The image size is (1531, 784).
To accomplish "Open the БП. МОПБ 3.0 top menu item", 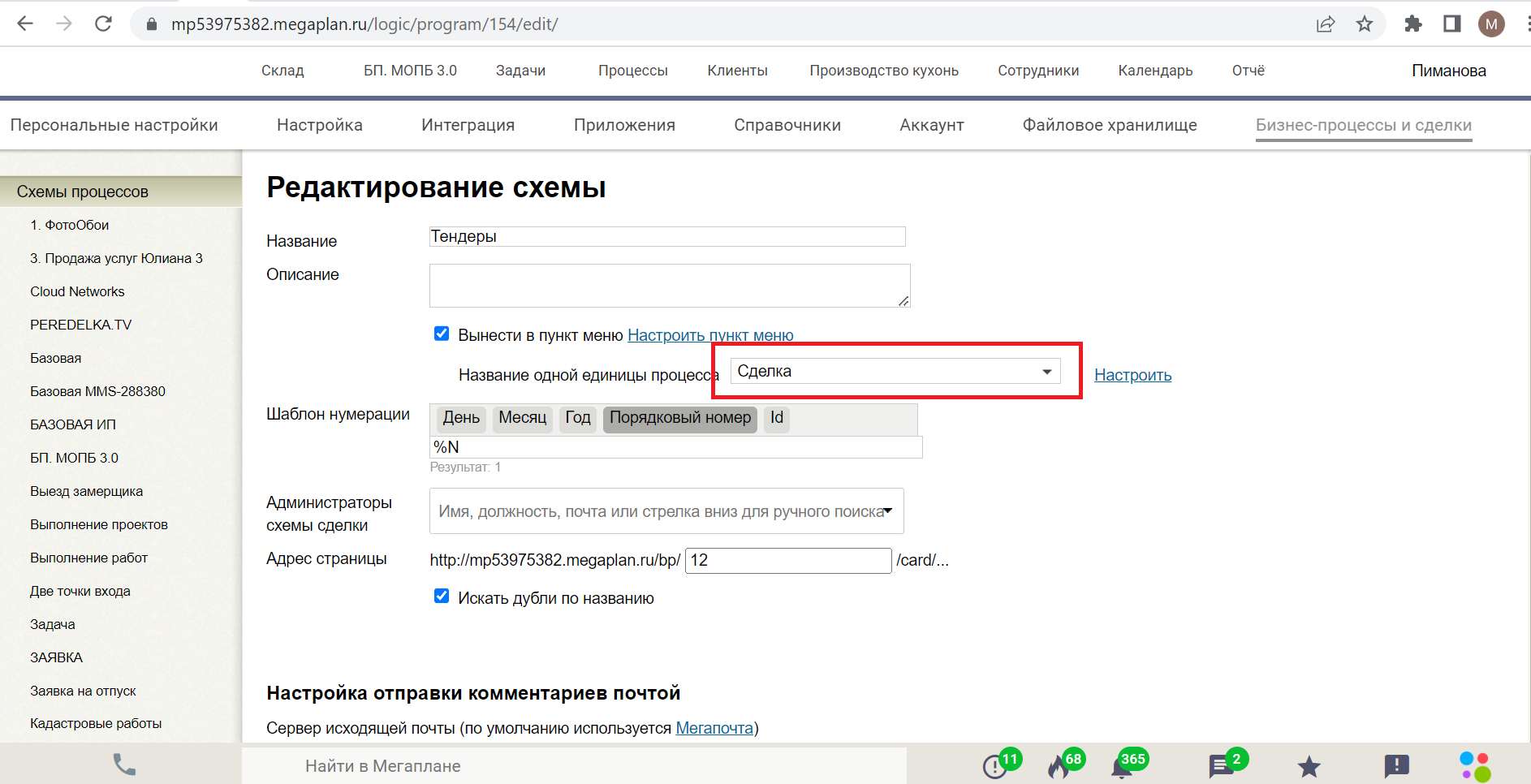I will pyautogui.click(x=410, y=71).
